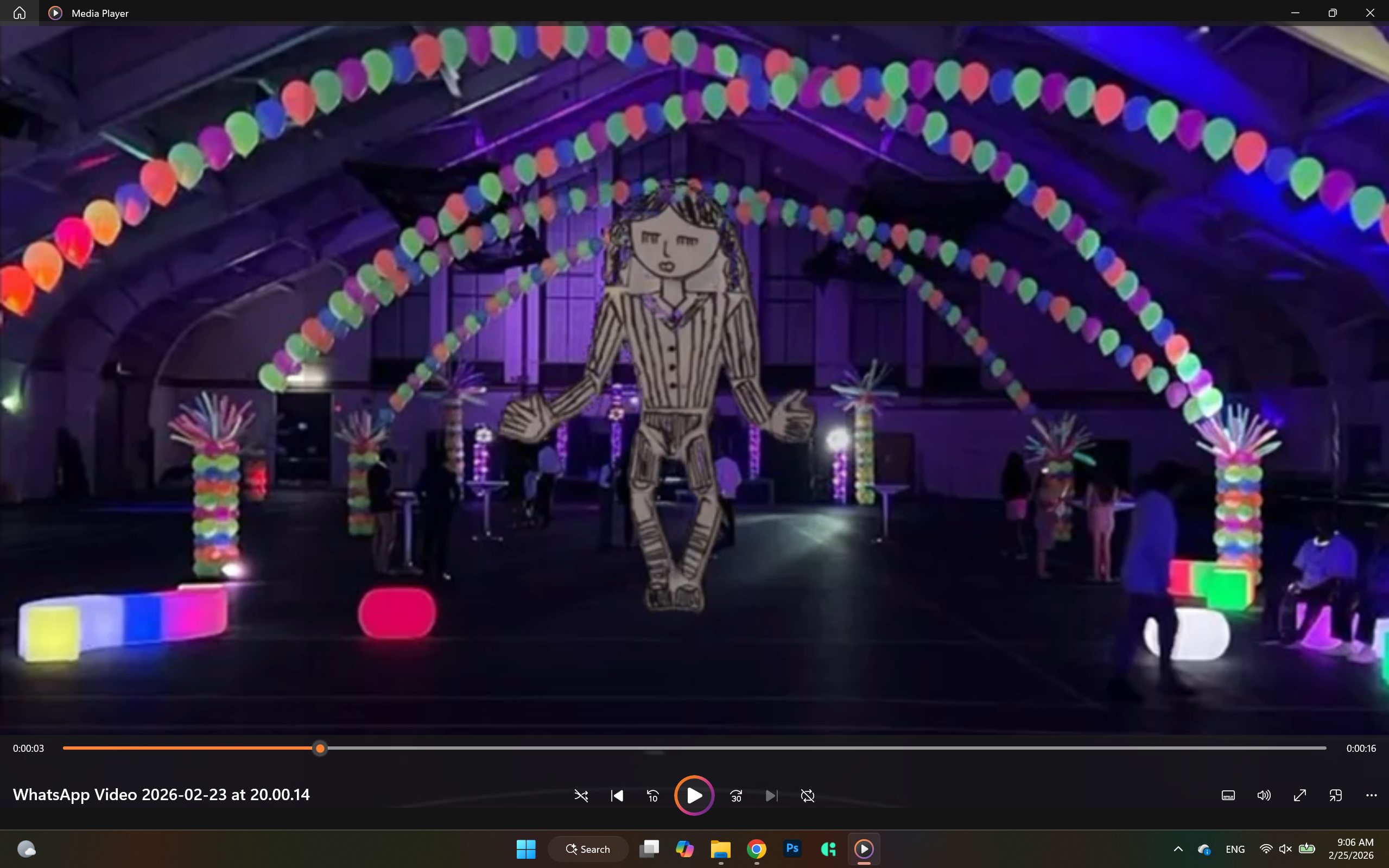Go to next track
Viewport: 1389px width, 868px height.
coord(771,796)
